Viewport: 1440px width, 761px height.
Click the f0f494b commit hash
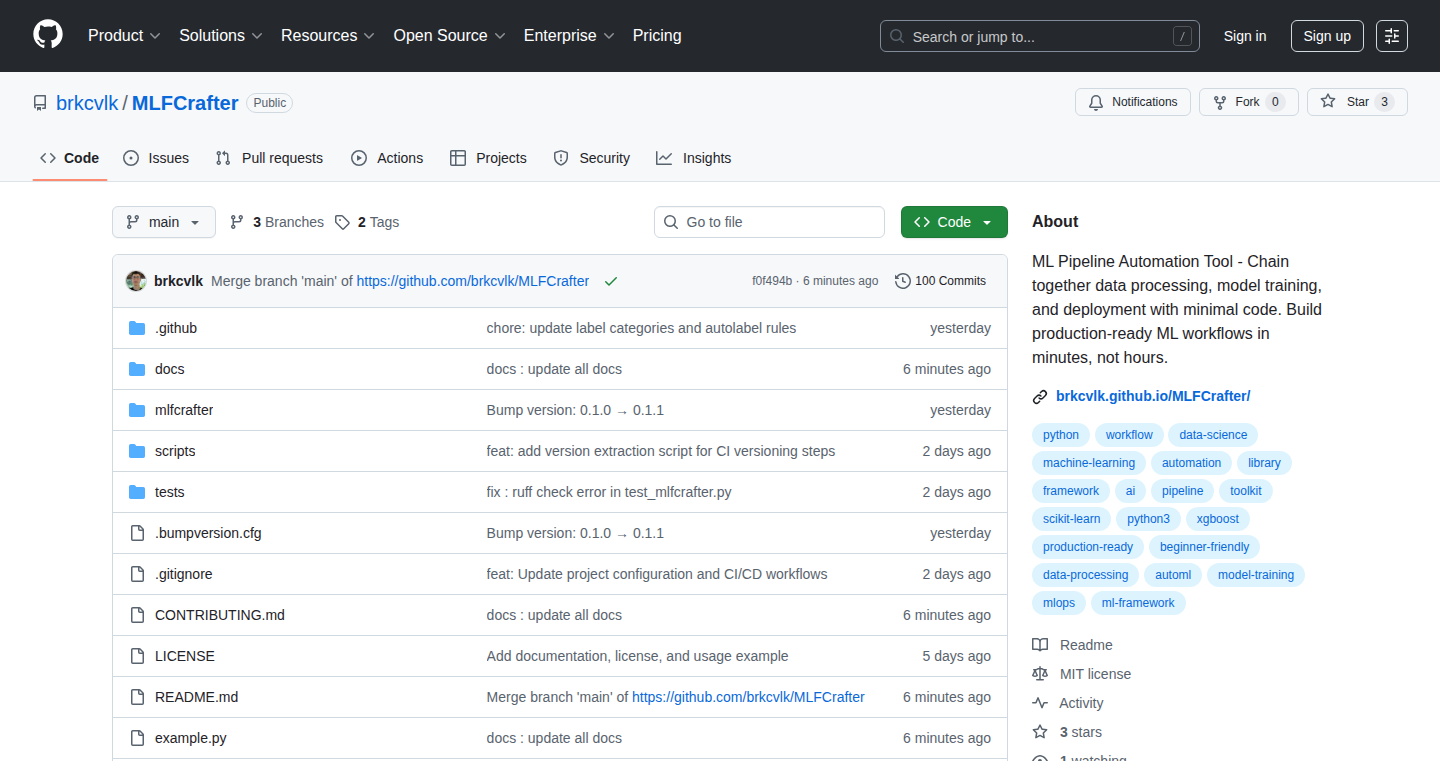772,281
